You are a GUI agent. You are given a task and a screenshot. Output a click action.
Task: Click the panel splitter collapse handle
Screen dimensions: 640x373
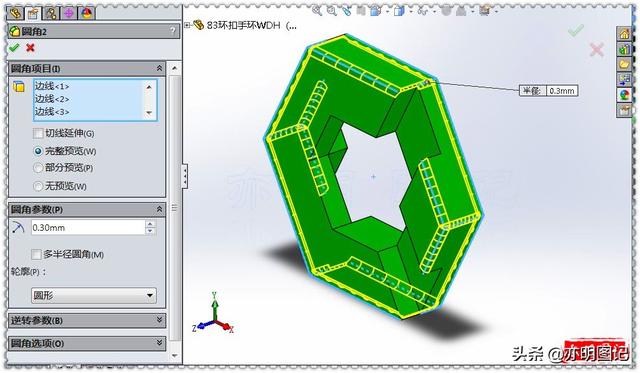(185, 176)
